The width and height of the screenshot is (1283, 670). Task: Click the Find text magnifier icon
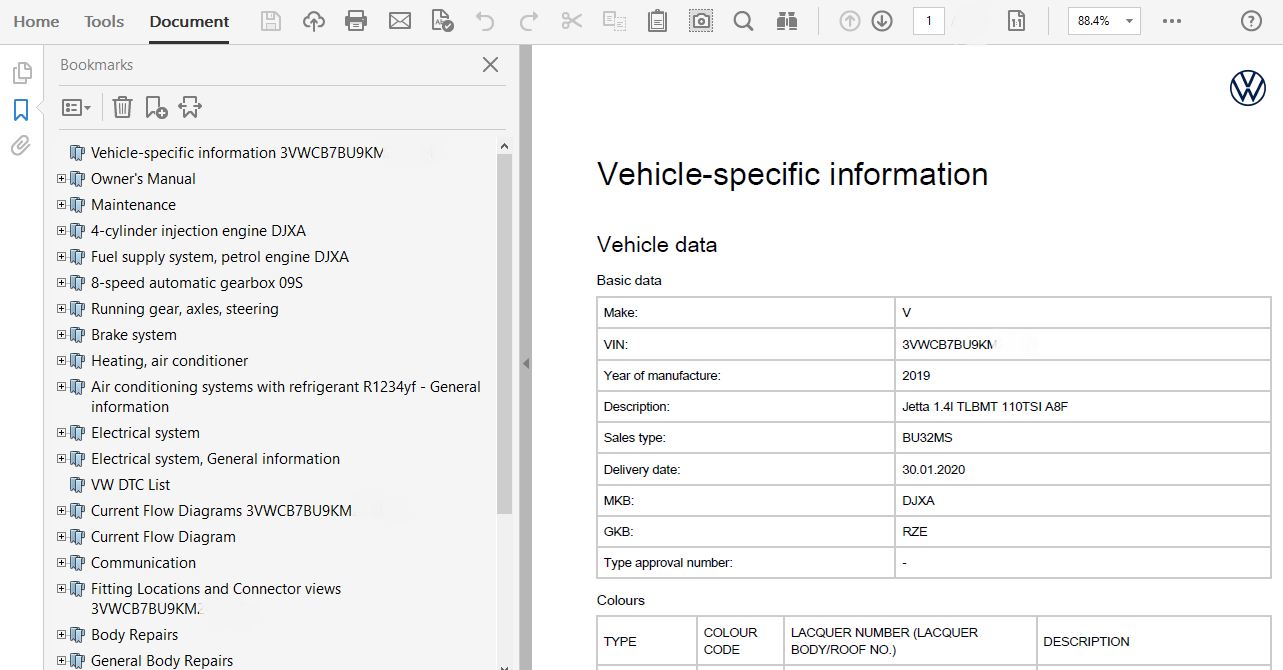[743, 21]
